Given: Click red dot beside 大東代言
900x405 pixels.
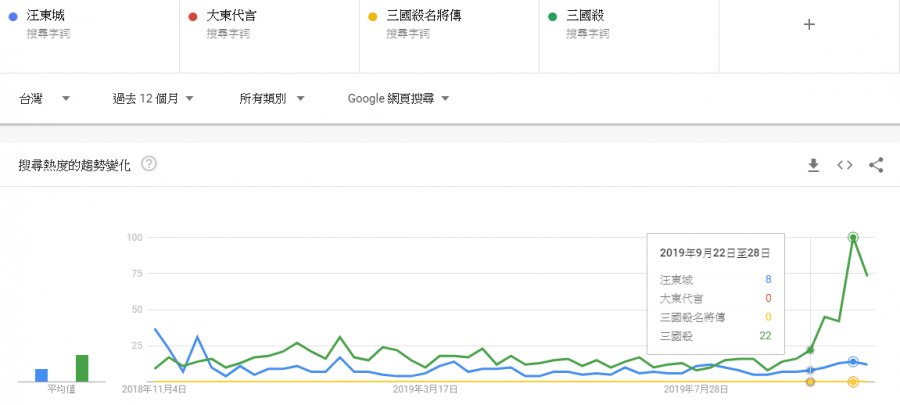Looking at the screenshot, I should 192,17.
